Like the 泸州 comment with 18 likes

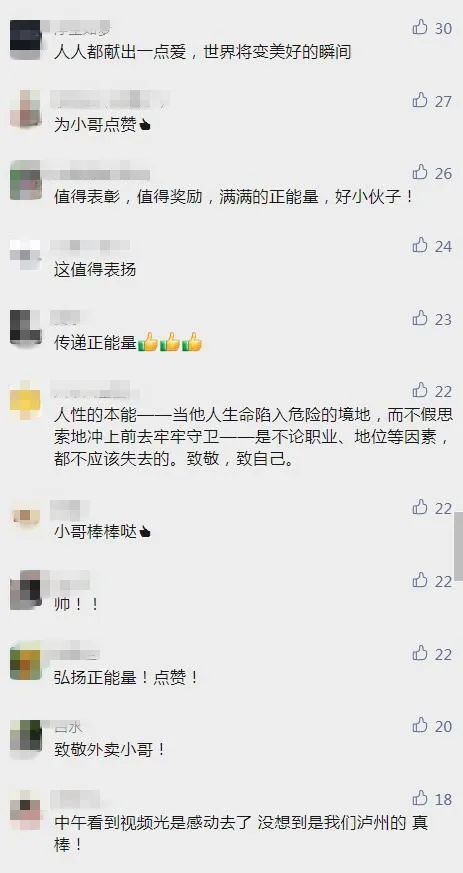click(420, 798)
